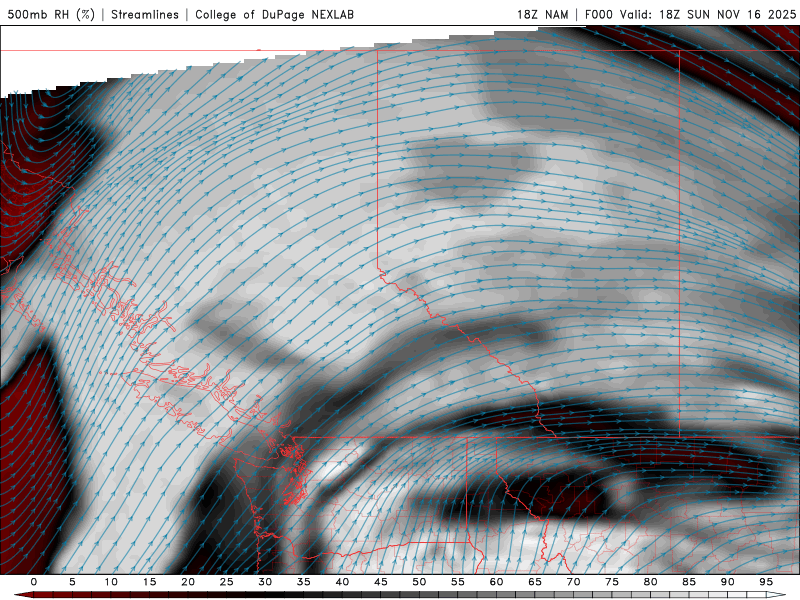Viewport: 800px width, 600px height.
Task: Click the colorbar label "35"
Action: coord(304,582)
